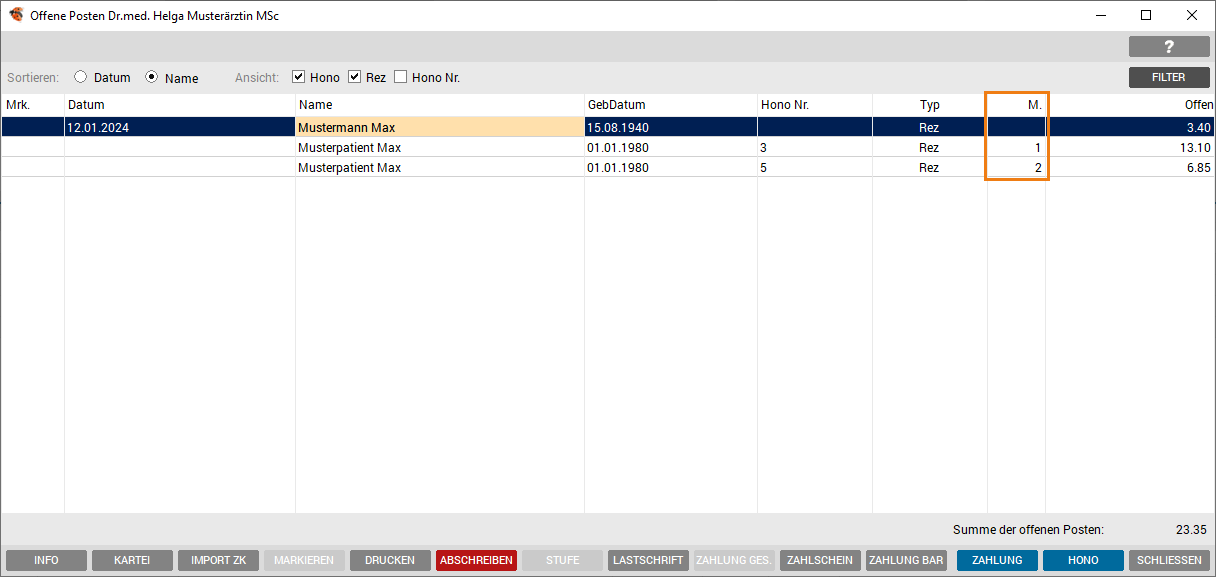Select the Mustermann Max row name
Viewport: 1216px width, 577px height.
coord(440,128)
